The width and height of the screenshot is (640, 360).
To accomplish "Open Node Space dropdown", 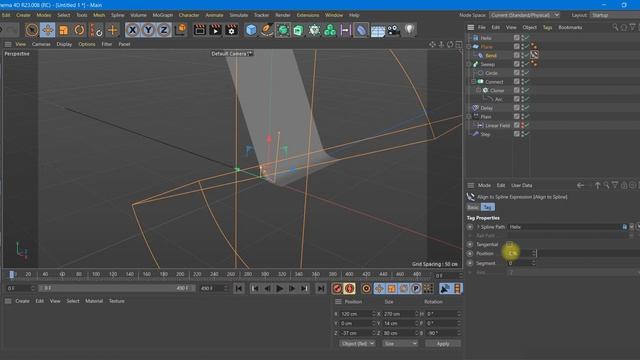I will [524, 15].
